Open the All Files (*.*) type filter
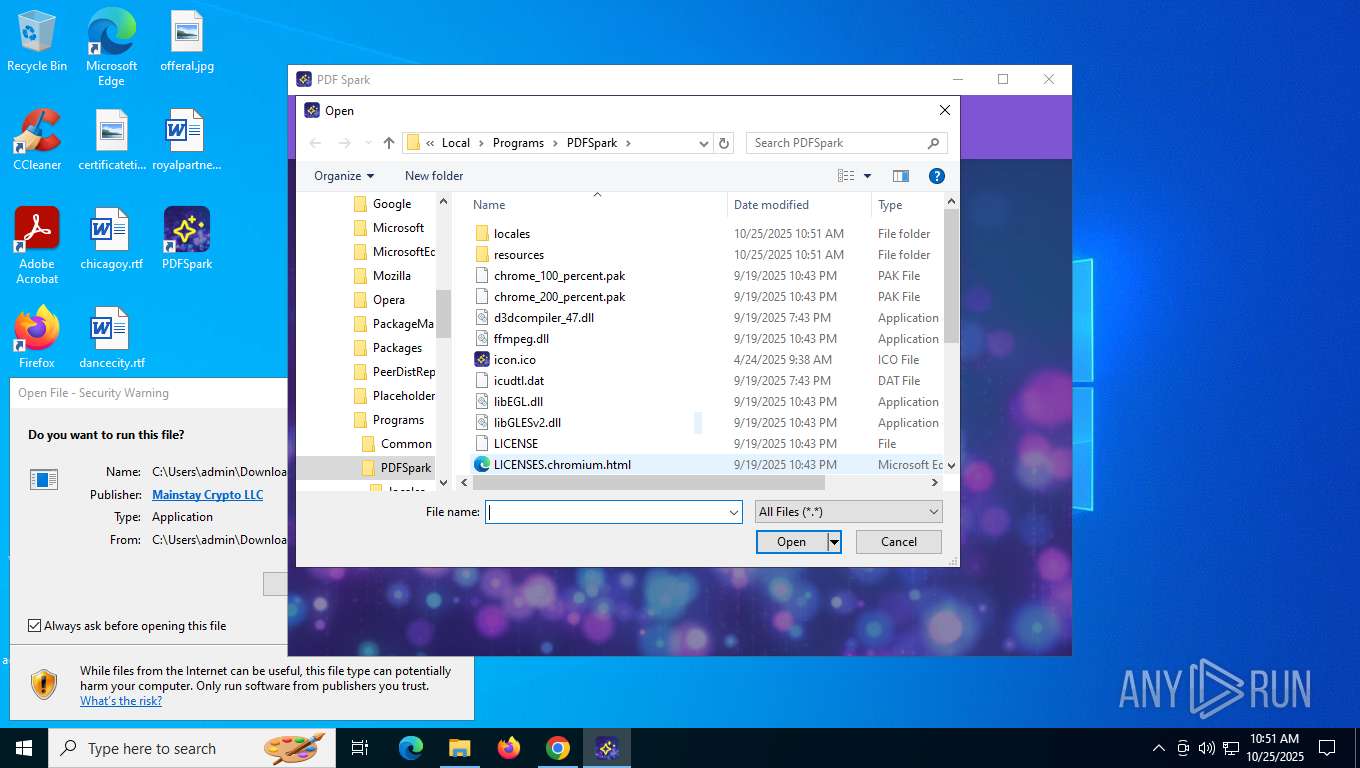Image resolution: width=1360 pixels, height=768 pixels. tap(849, 512)
